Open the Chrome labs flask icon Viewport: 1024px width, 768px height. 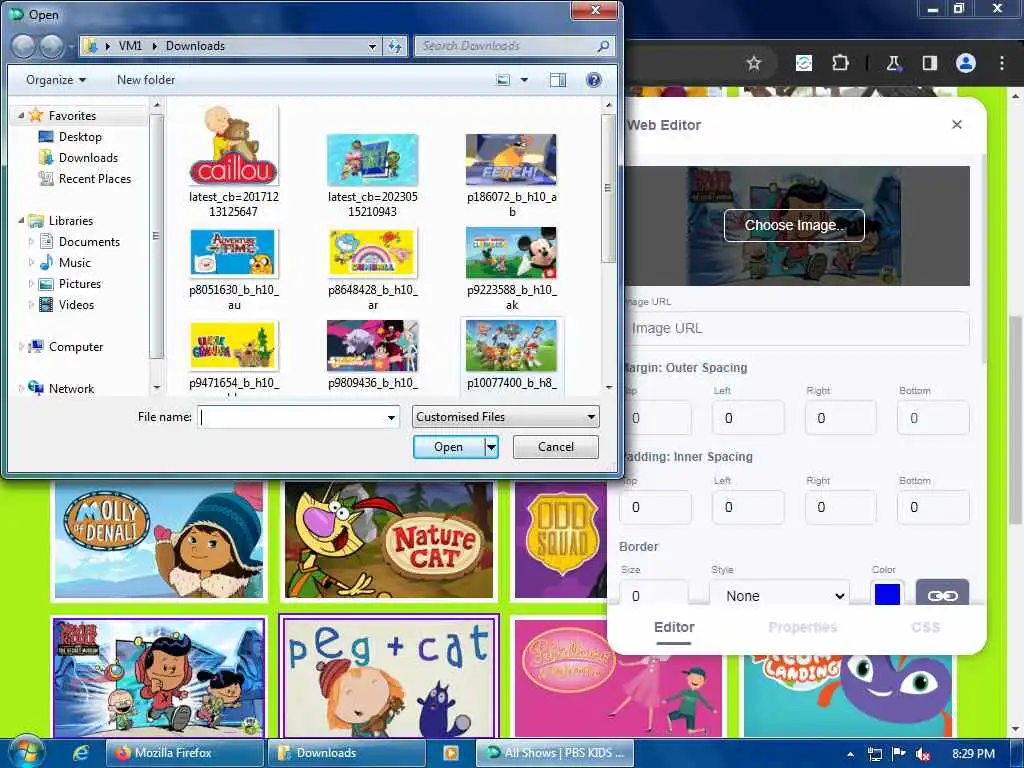[893, 63]
